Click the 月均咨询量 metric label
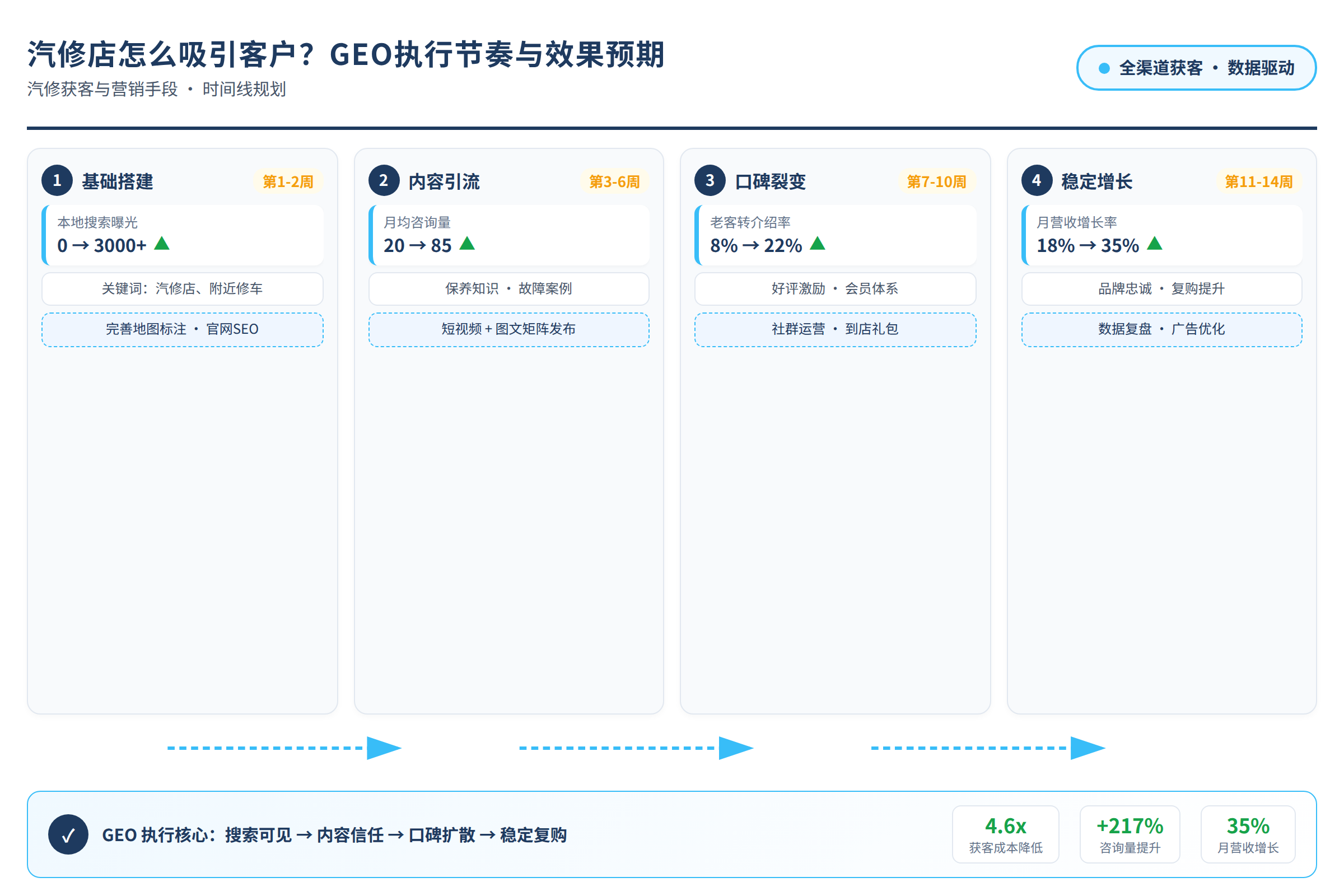This screenshot has height=896, width=1344. [x=417, y=222]
